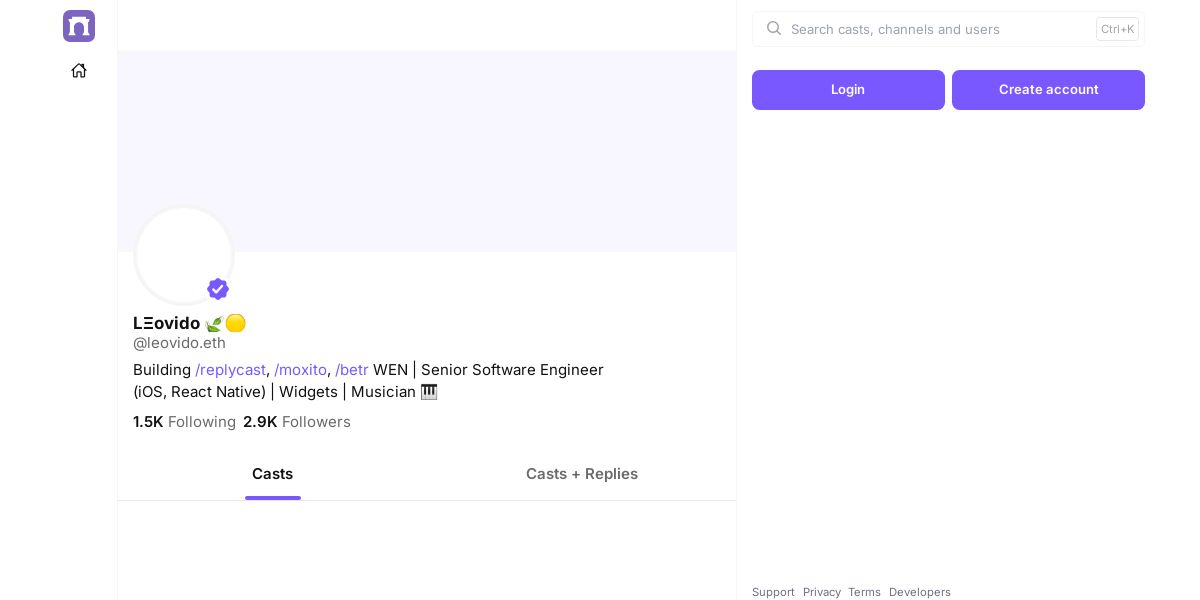Click the Login button

coord(848,90)
